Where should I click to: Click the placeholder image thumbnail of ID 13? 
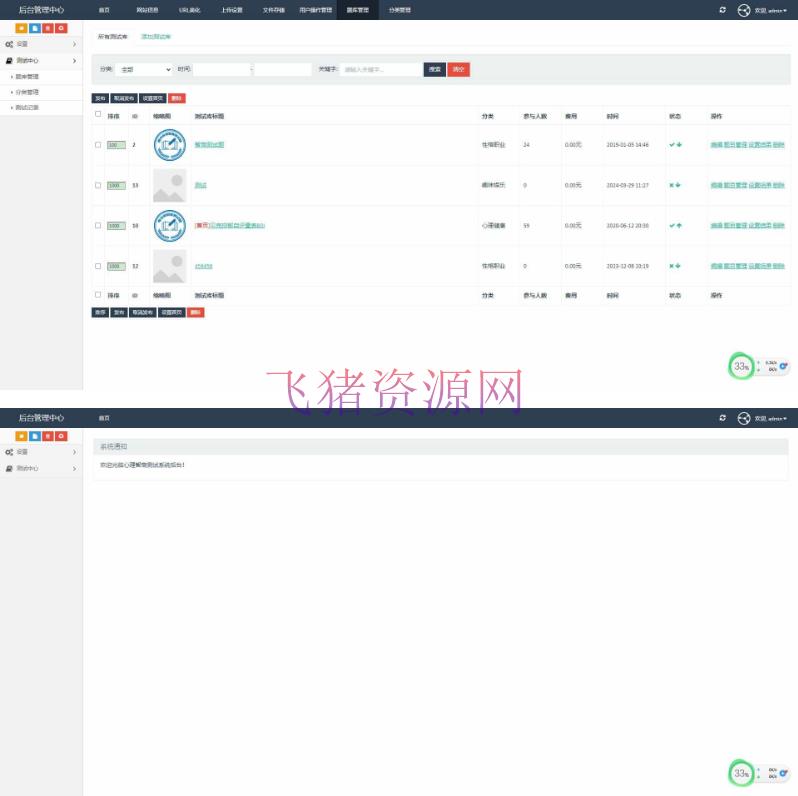click(169, 185)
